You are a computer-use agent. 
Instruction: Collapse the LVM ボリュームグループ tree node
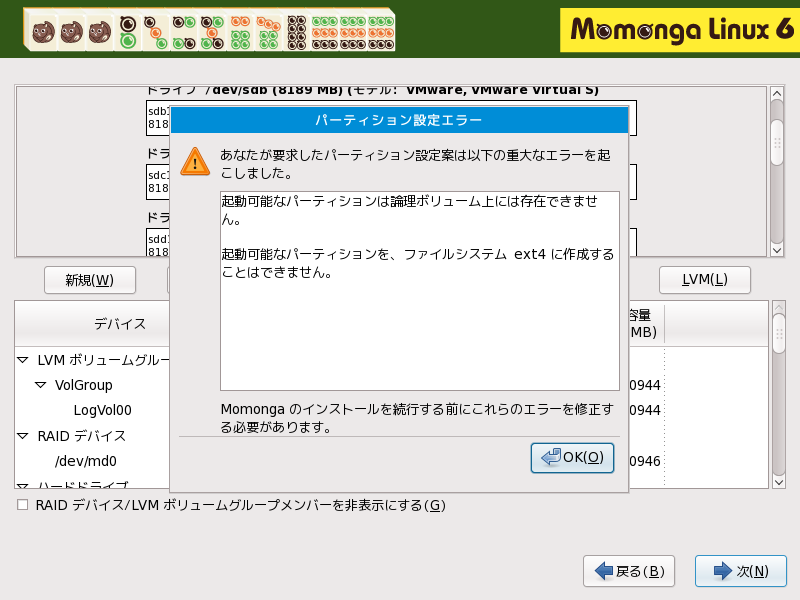click(22, 360)
